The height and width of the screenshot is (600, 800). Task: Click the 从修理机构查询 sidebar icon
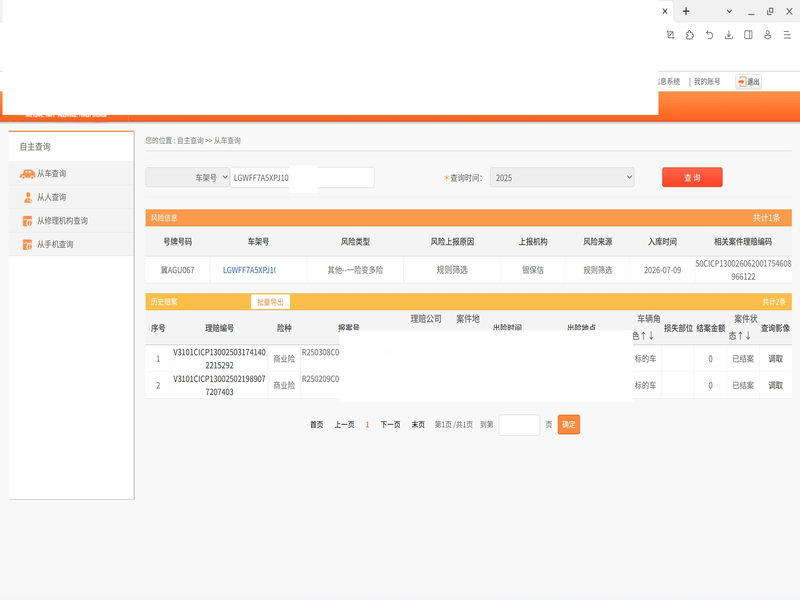tap(28, 221)
